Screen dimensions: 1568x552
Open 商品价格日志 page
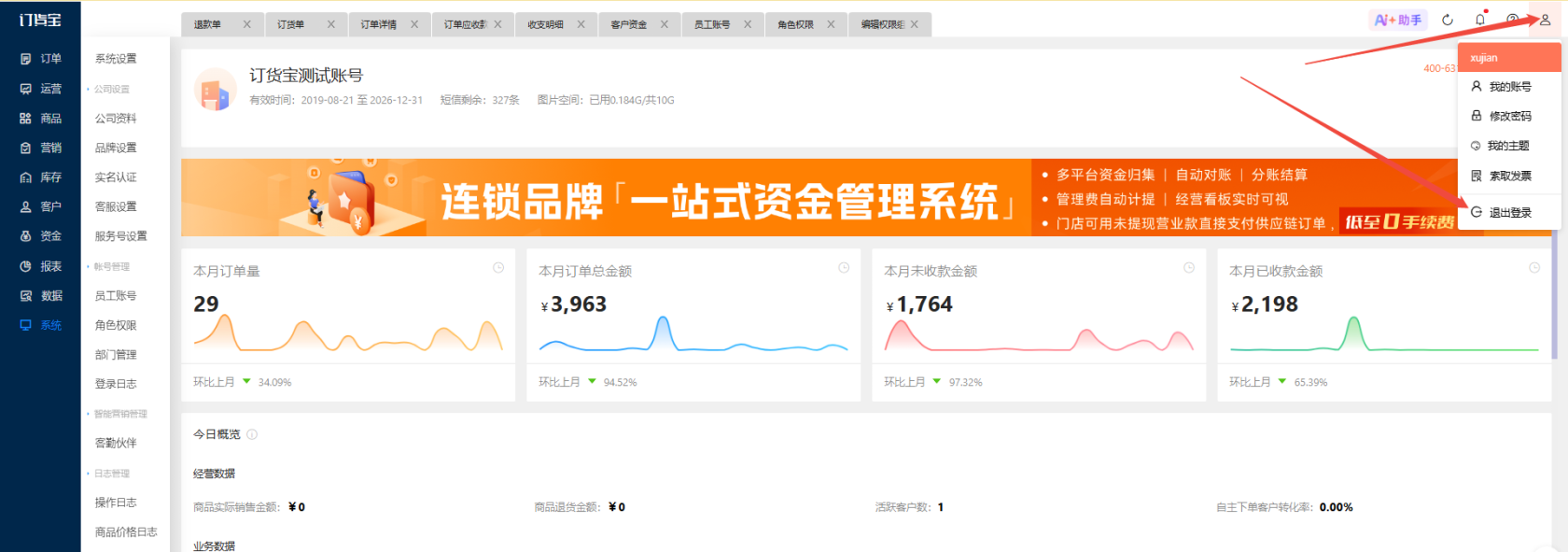(126, 532)
